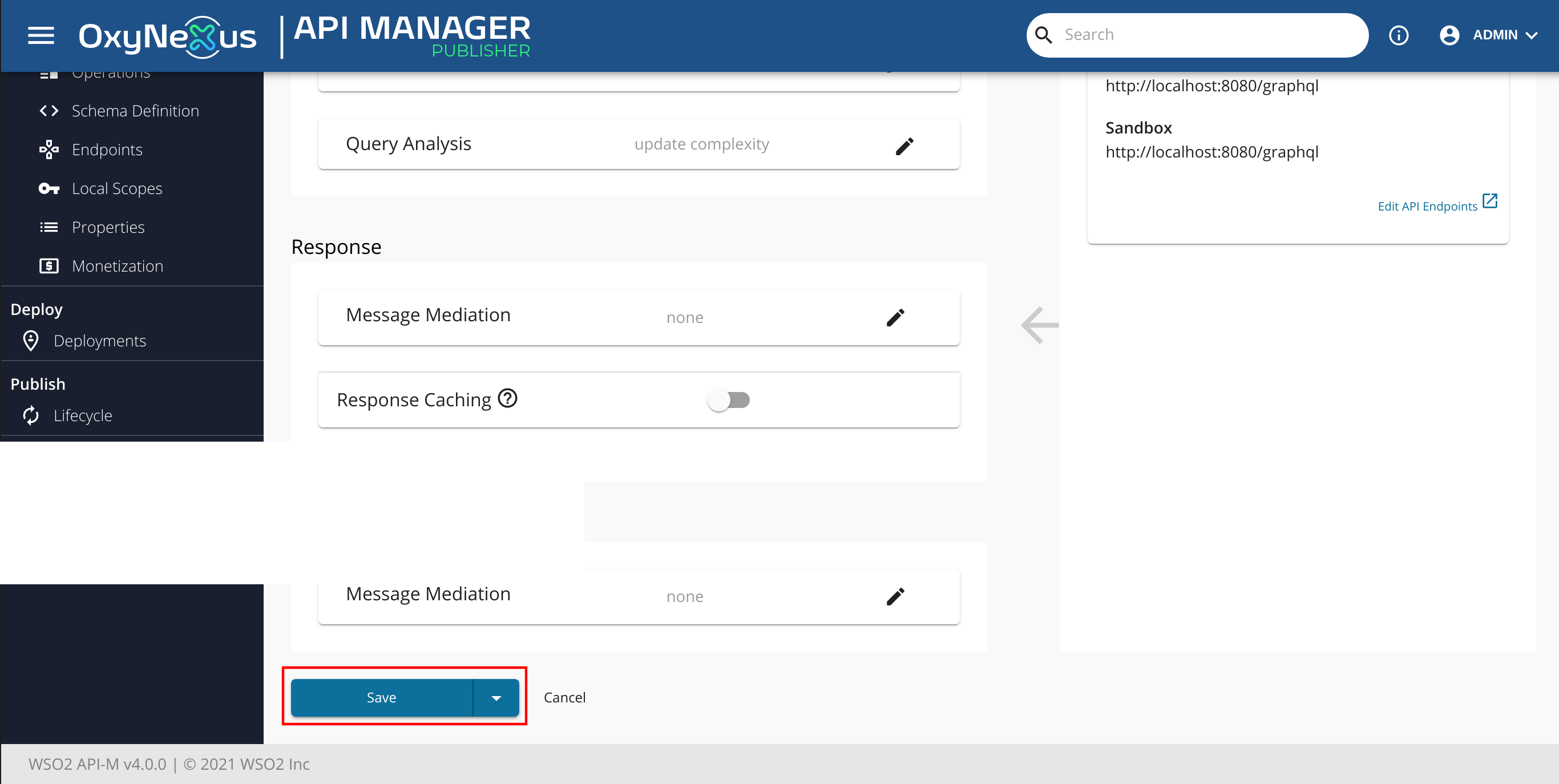Image resolution: width=1559 pixels, height=784 pixels.
Task: Open Properties in sidebar
Action: (x=108, y=227)
